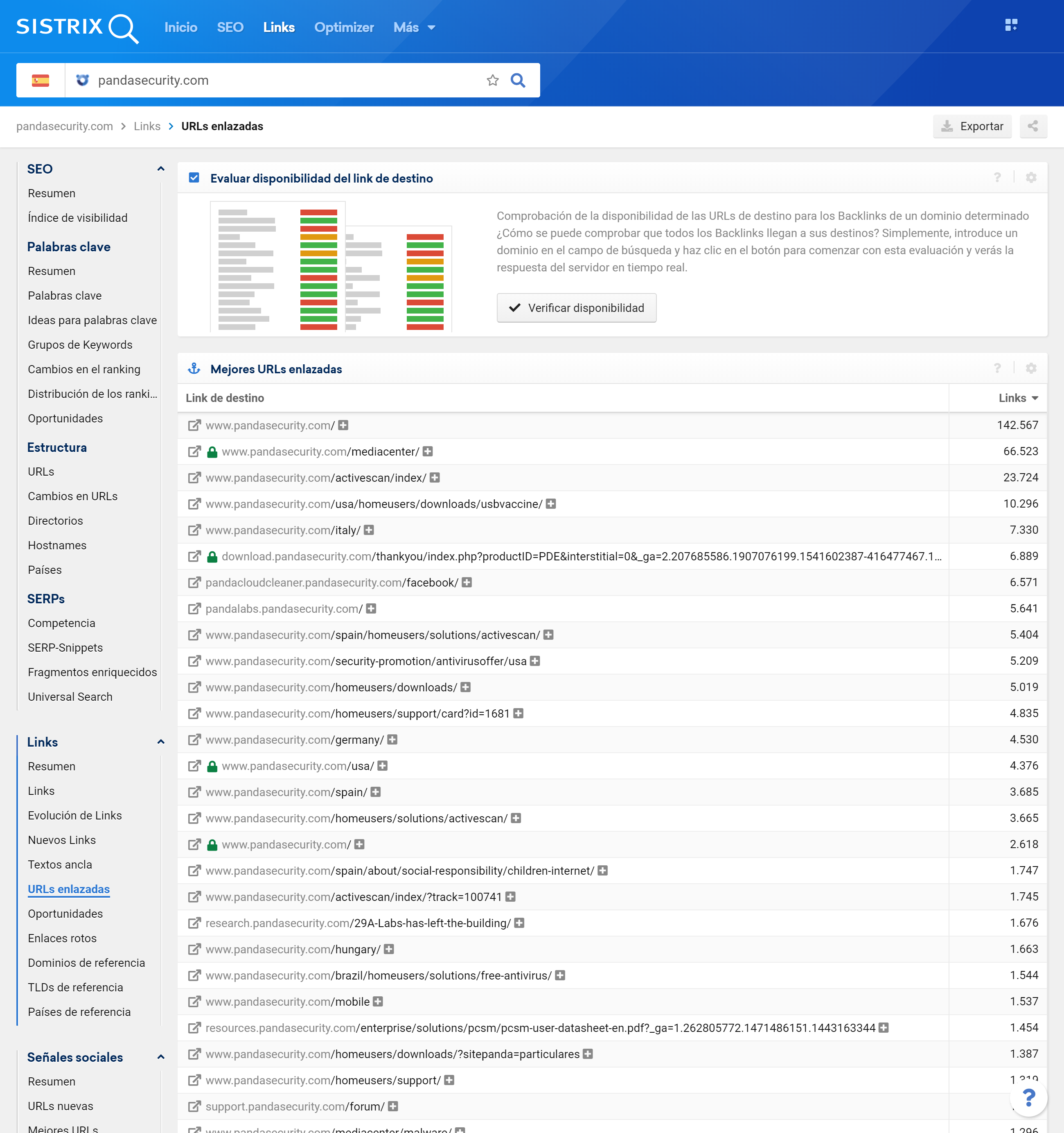Open pandasecurity.com breadcrumb link

click(x=64, y=126)
